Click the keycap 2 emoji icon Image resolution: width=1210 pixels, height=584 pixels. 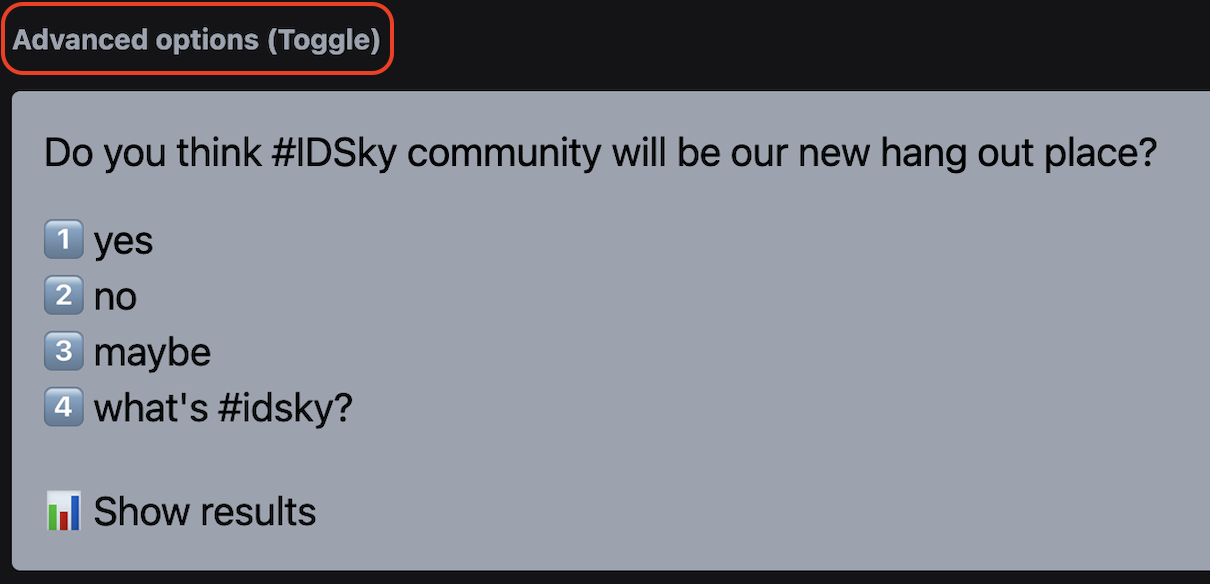(x=64, y=297)
